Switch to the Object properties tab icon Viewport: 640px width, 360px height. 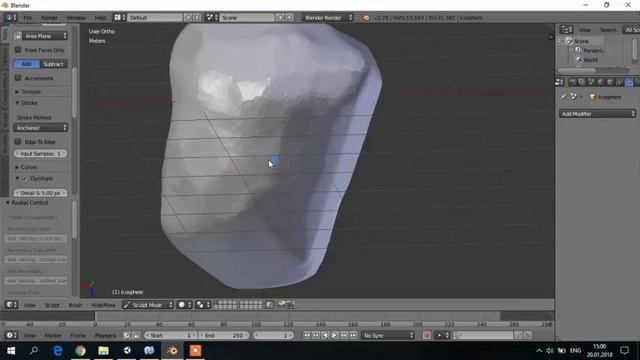[x=610, y=82]
